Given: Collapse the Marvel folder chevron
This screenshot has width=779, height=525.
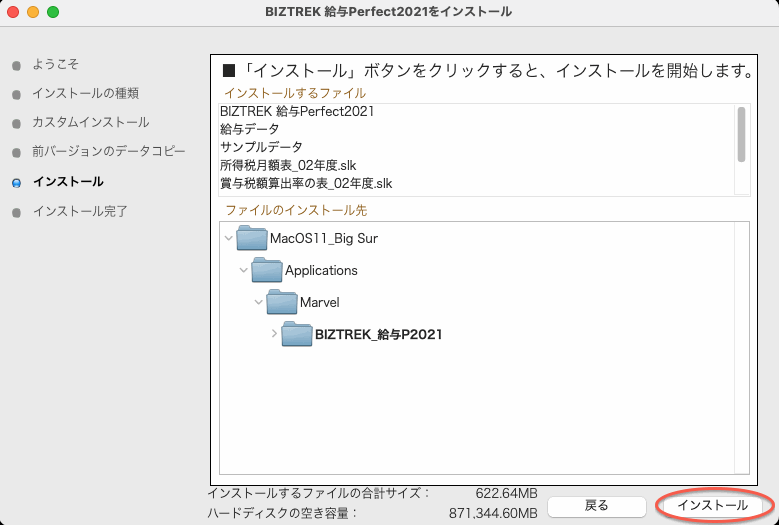Looking at the screenshot, I should 259,302.
